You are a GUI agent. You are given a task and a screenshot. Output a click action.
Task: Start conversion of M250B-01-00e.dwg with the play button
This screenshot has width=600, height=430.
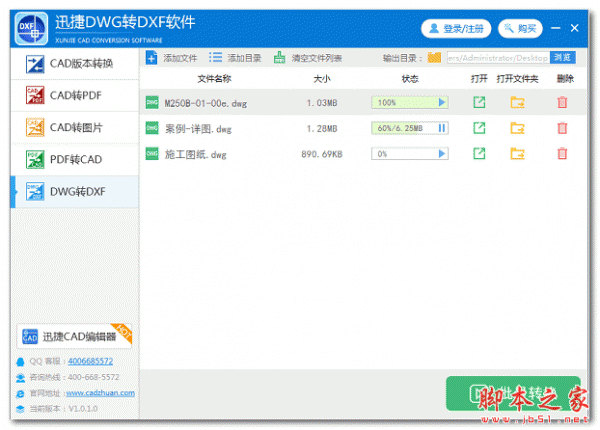(442, 102)
